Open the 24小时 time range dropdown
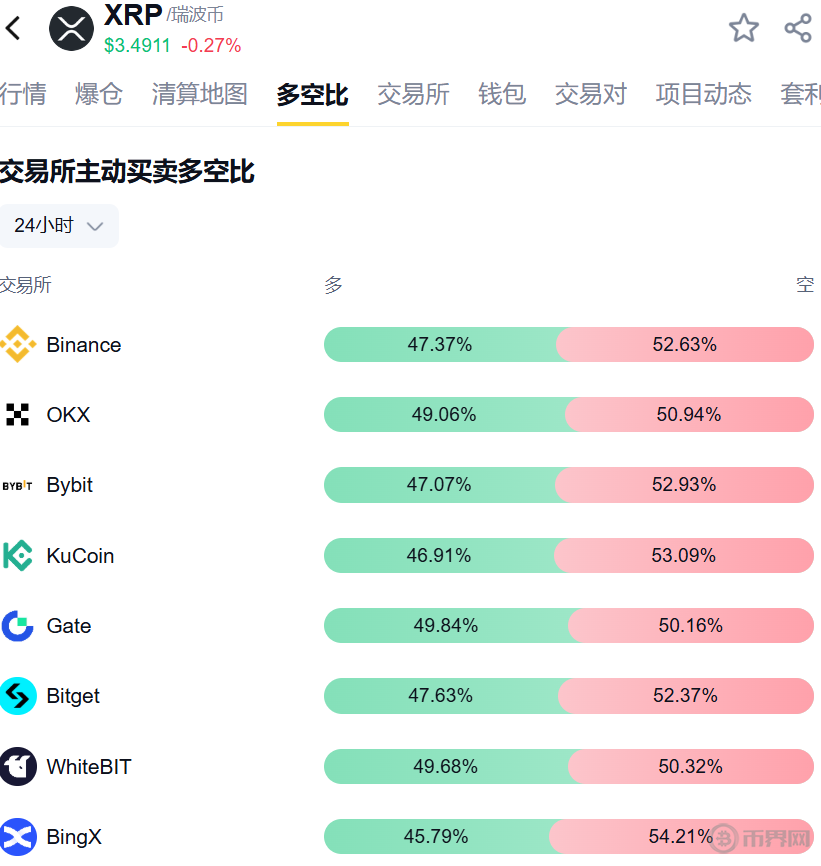 59,226
